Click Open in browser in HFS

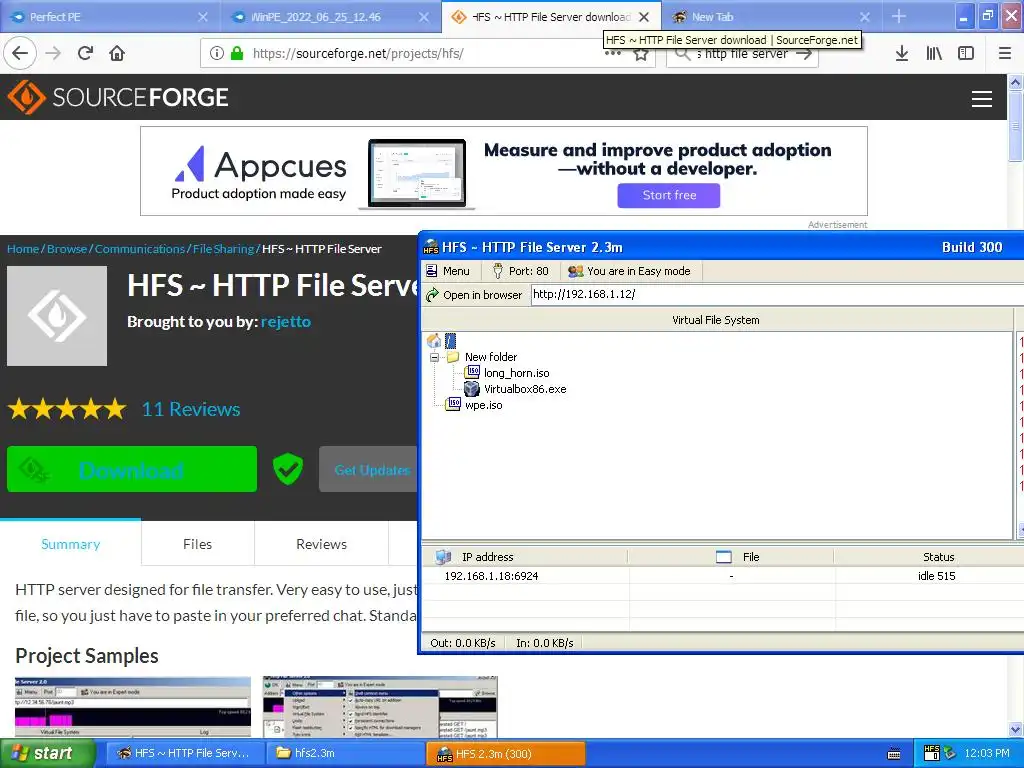[x=474, y=295]
